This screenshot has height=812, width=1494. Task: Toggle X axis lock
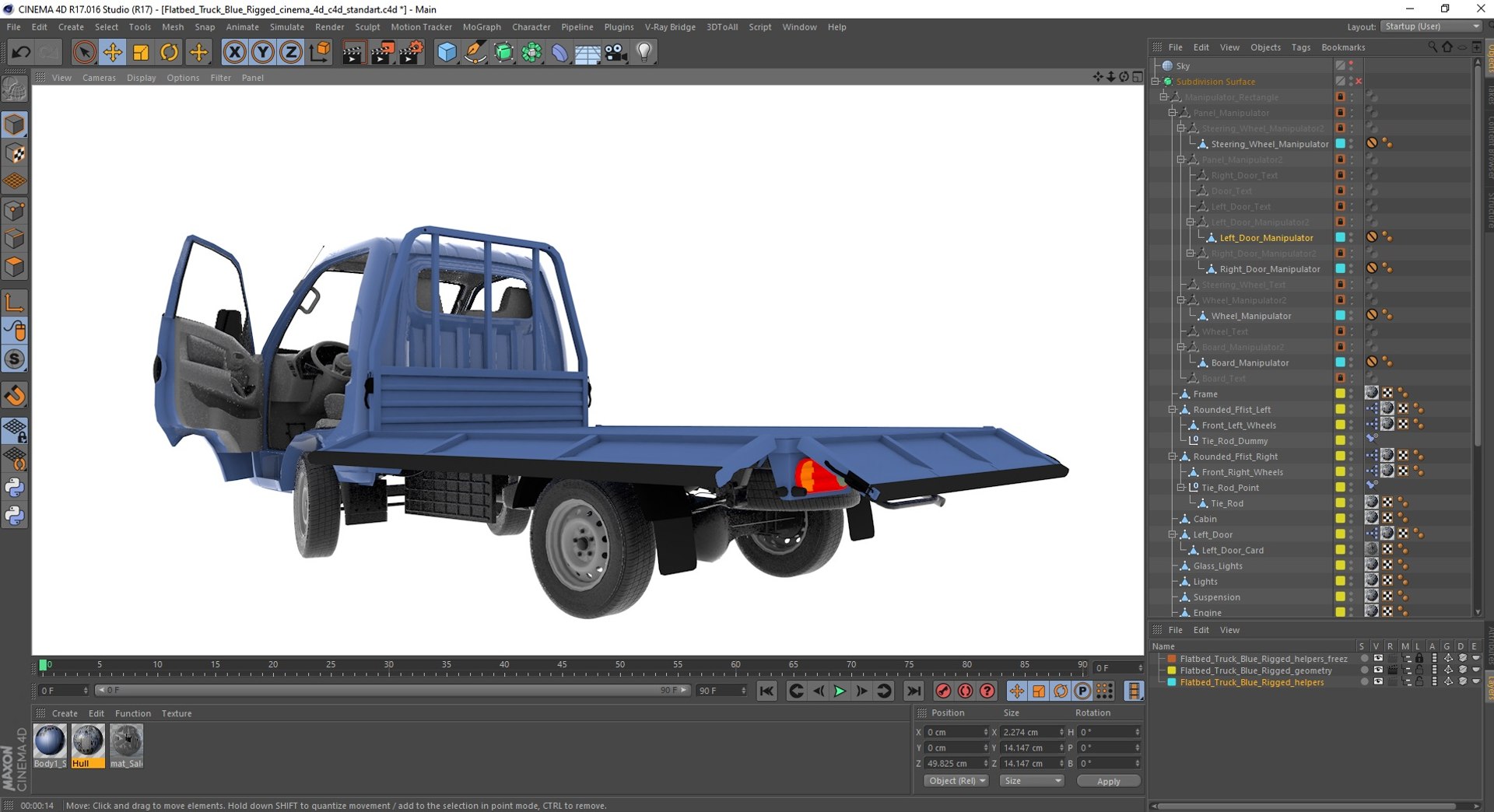pos(234,52)
